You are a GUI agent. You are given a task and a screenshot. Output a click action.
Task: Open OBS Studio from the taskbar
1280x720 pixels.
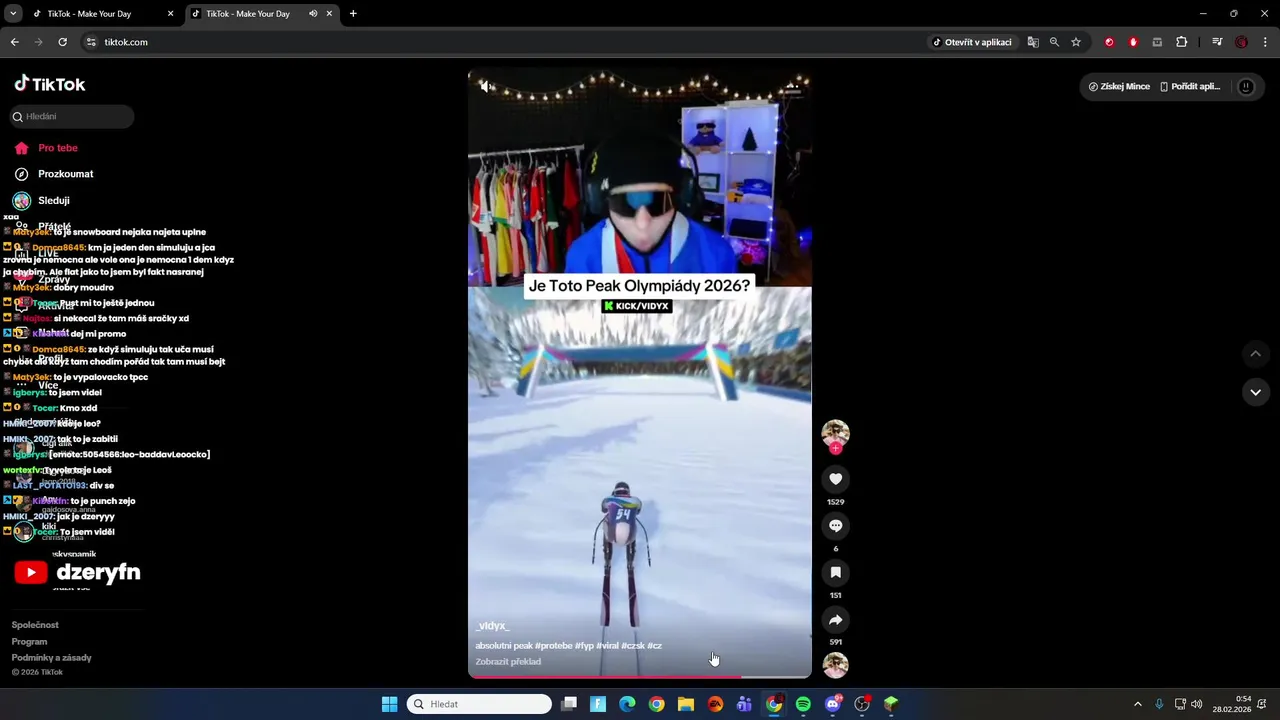point(862,704)
